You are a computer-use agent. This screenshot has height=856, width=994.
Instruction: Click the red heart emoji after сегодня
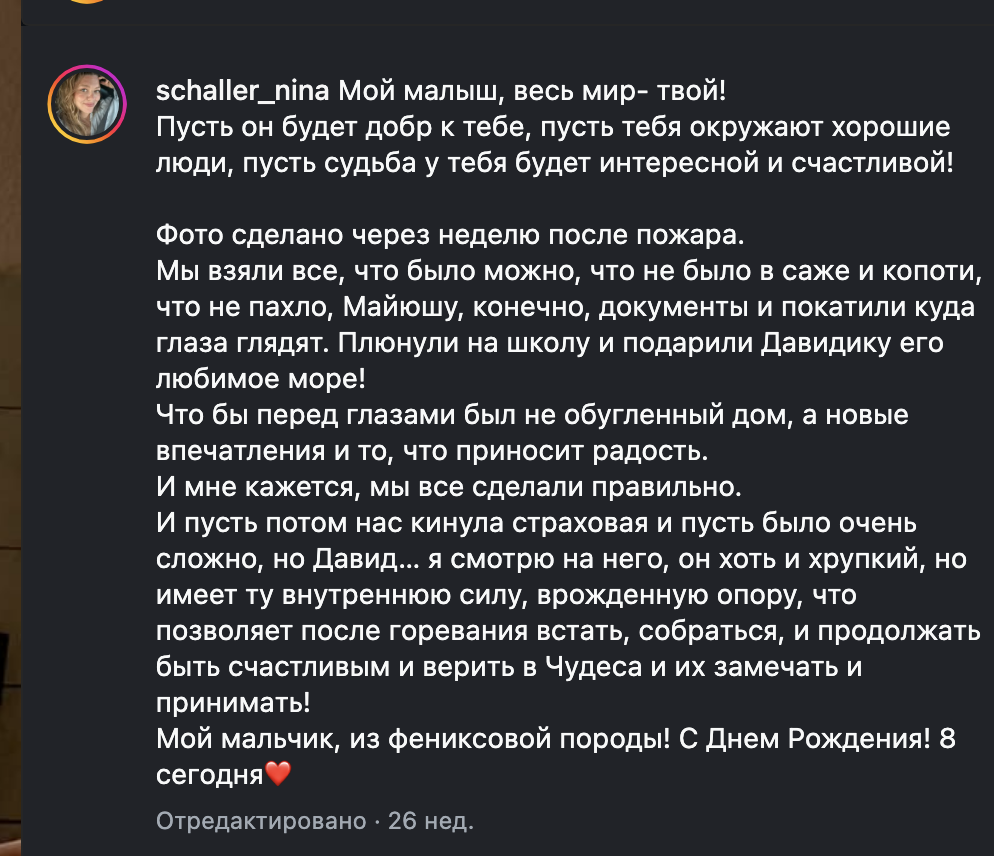(278, 774)
